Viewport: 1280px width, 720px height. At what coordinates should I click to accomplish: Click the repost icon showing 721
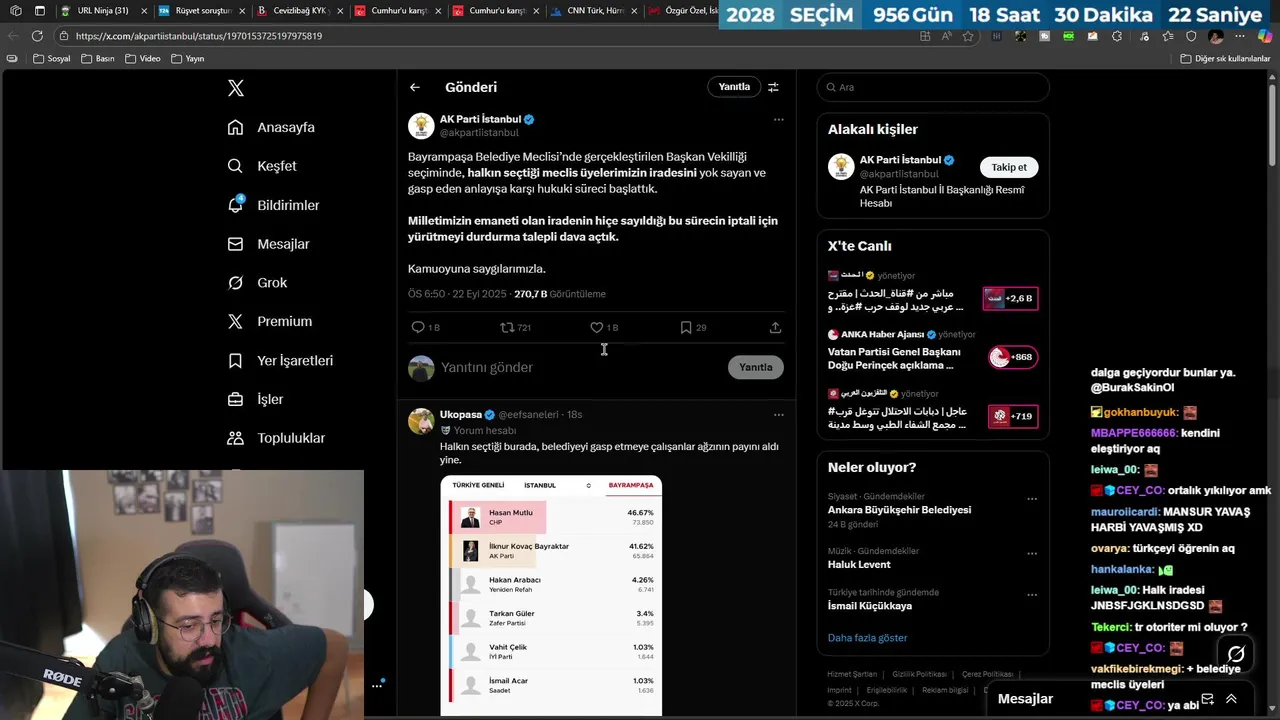(x=515, y=327)
